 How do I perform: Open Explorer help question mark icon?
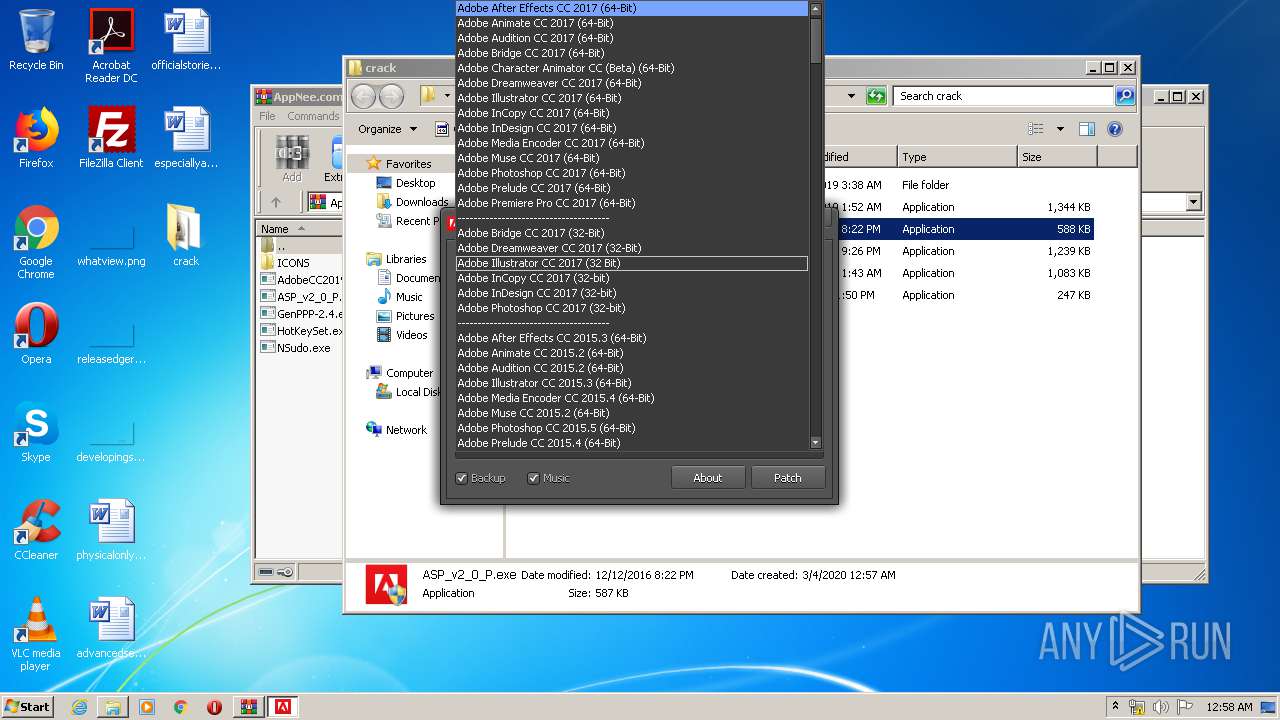pos(1115,129)
